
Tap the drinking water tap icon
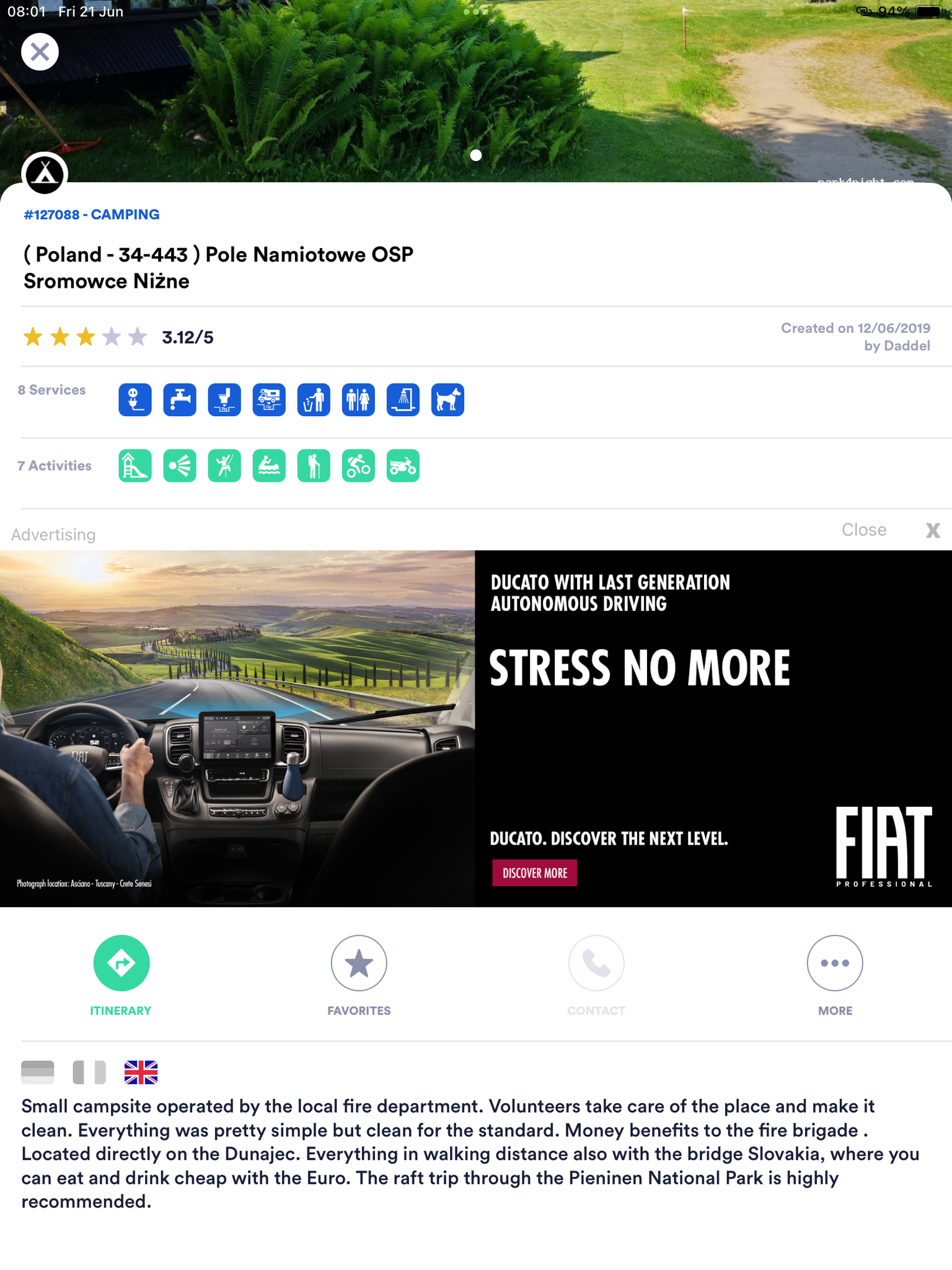pyautogui.click(x=180, y=400)
